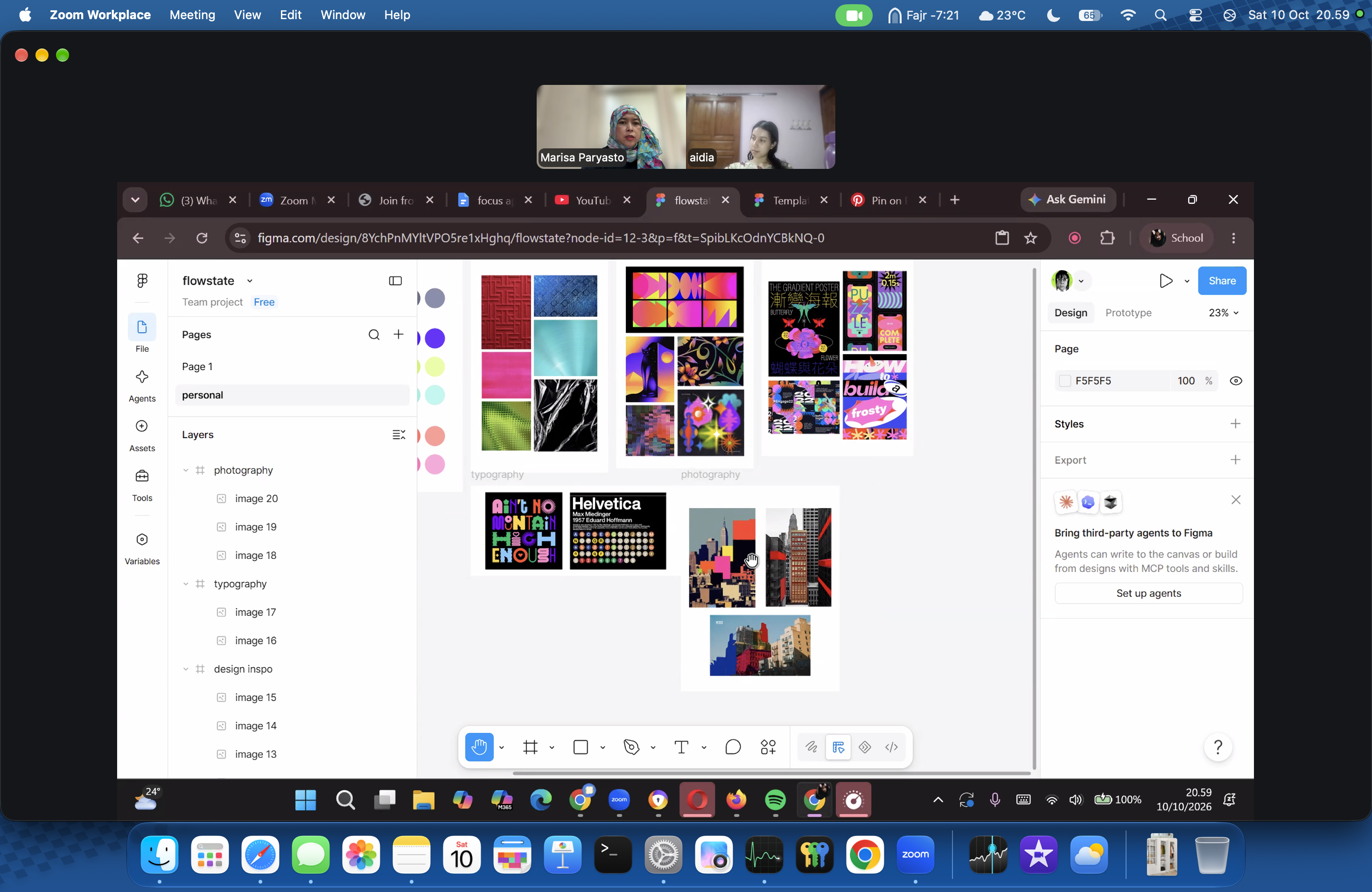Click the F5F5F5 page color swatch
The image size is (1372, 892).
[x=1065, y=381]
